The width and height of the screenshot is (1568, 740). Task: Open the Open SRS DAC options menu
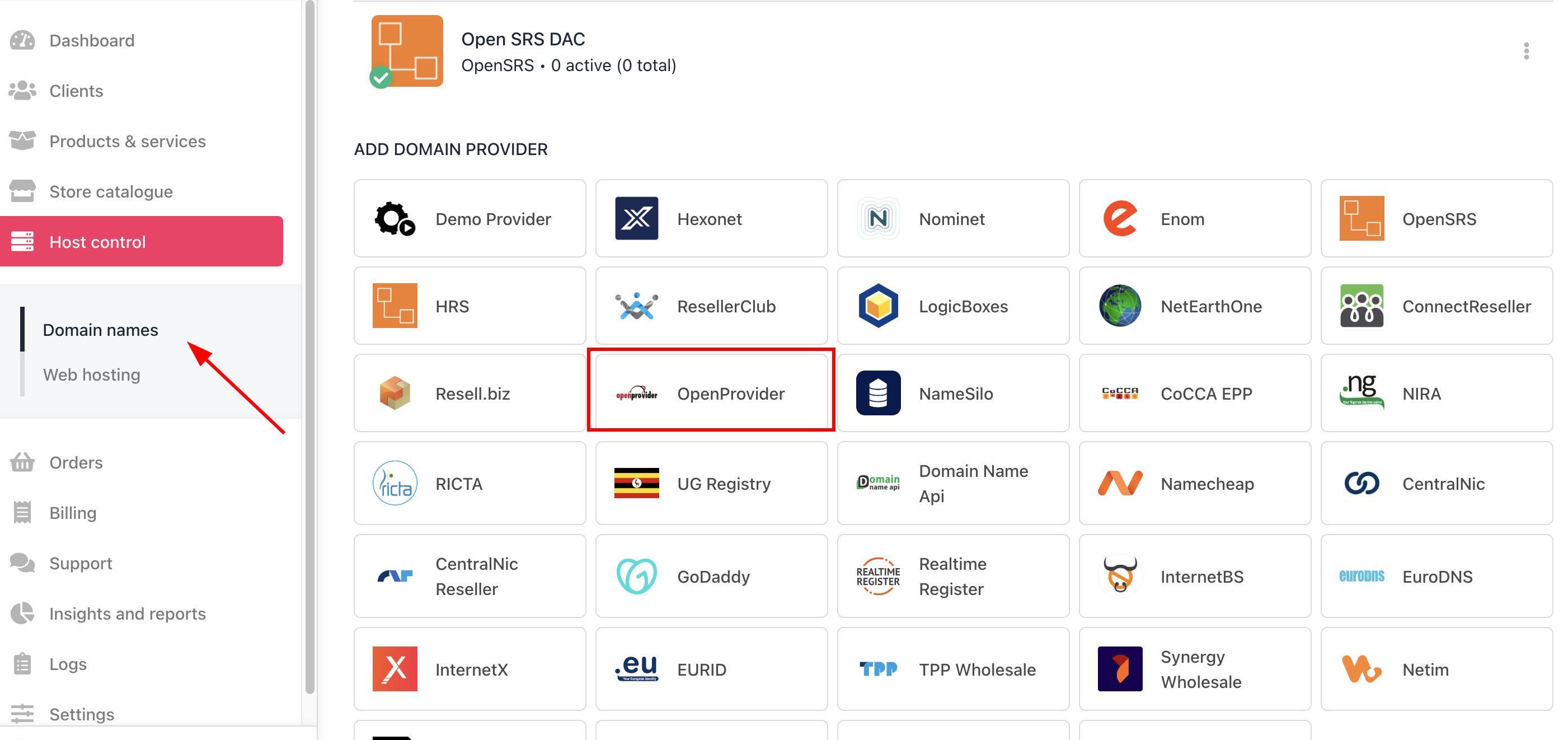(x=1526, y=51)
